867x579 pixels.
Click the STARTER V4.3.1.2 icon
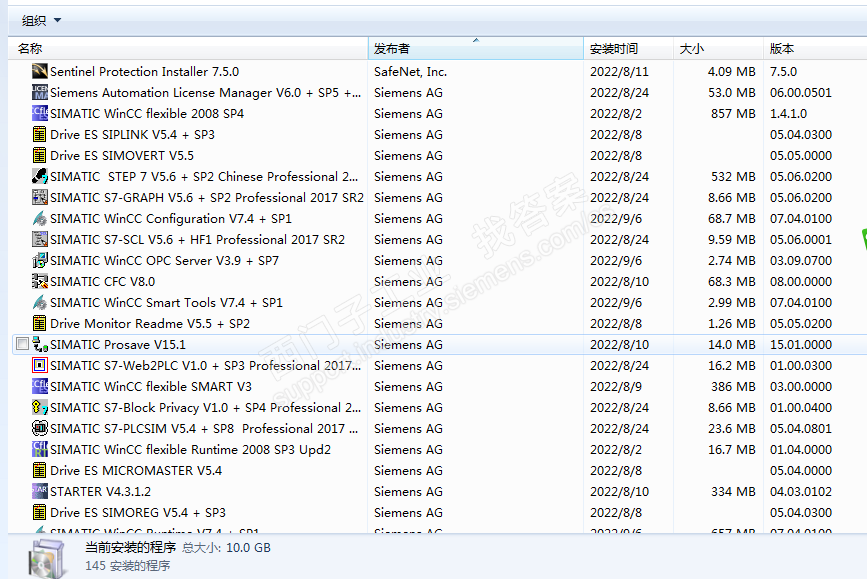pos(40,492)
